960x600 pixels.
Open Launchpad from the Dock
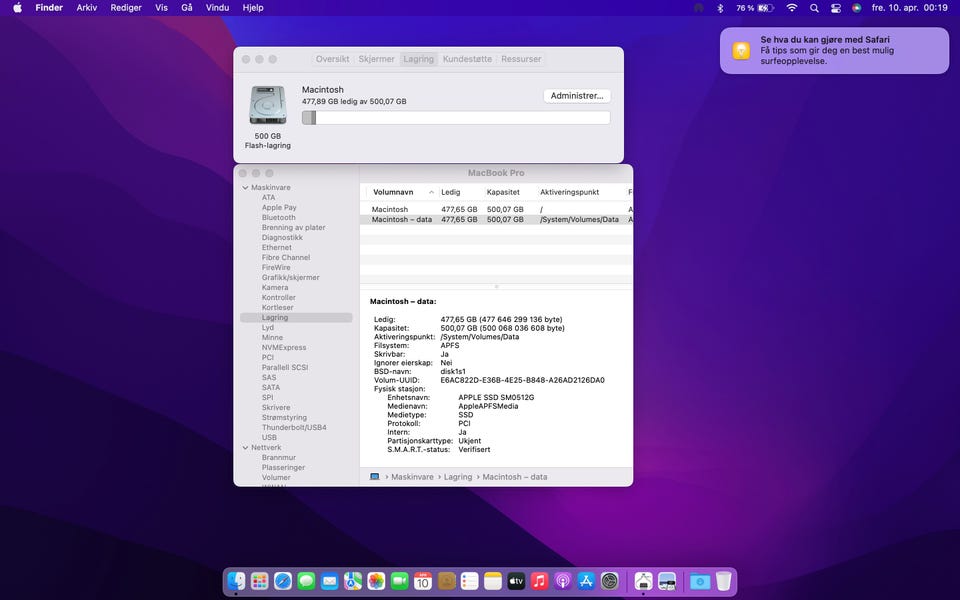tap(260, 580)
